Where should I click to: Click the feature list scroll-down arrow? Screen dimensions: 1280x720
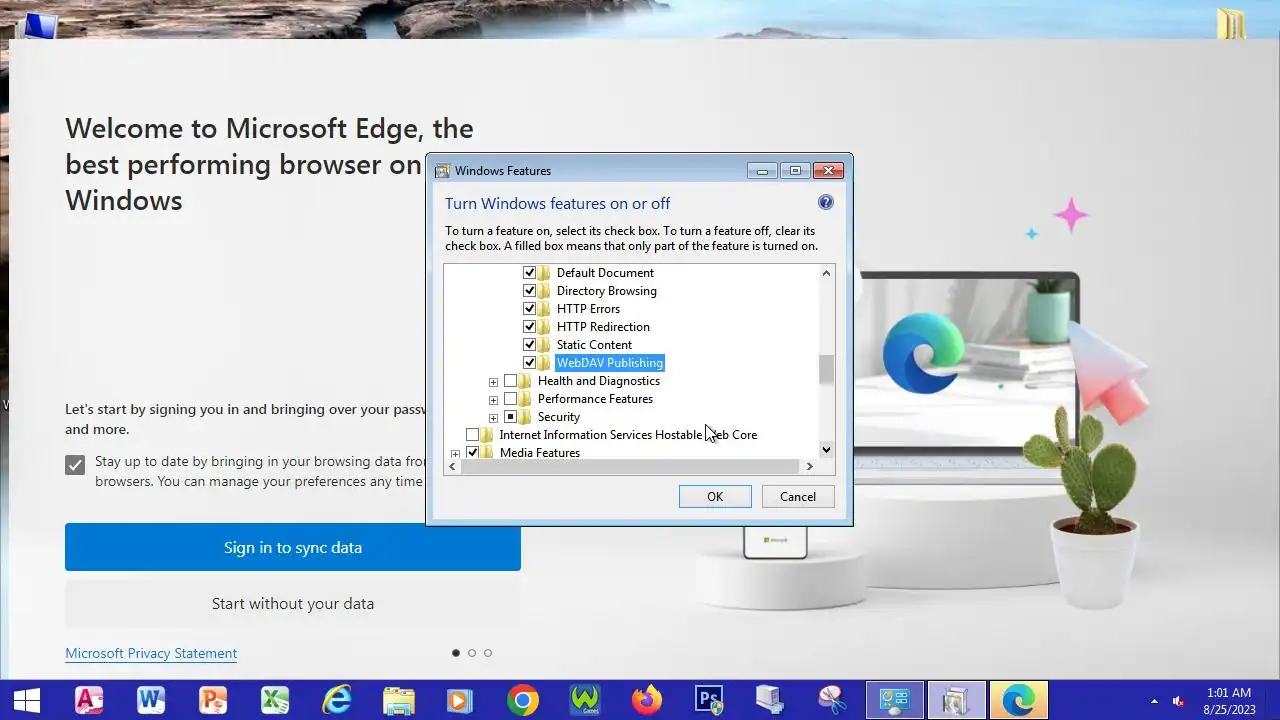[x=826, y=450]
